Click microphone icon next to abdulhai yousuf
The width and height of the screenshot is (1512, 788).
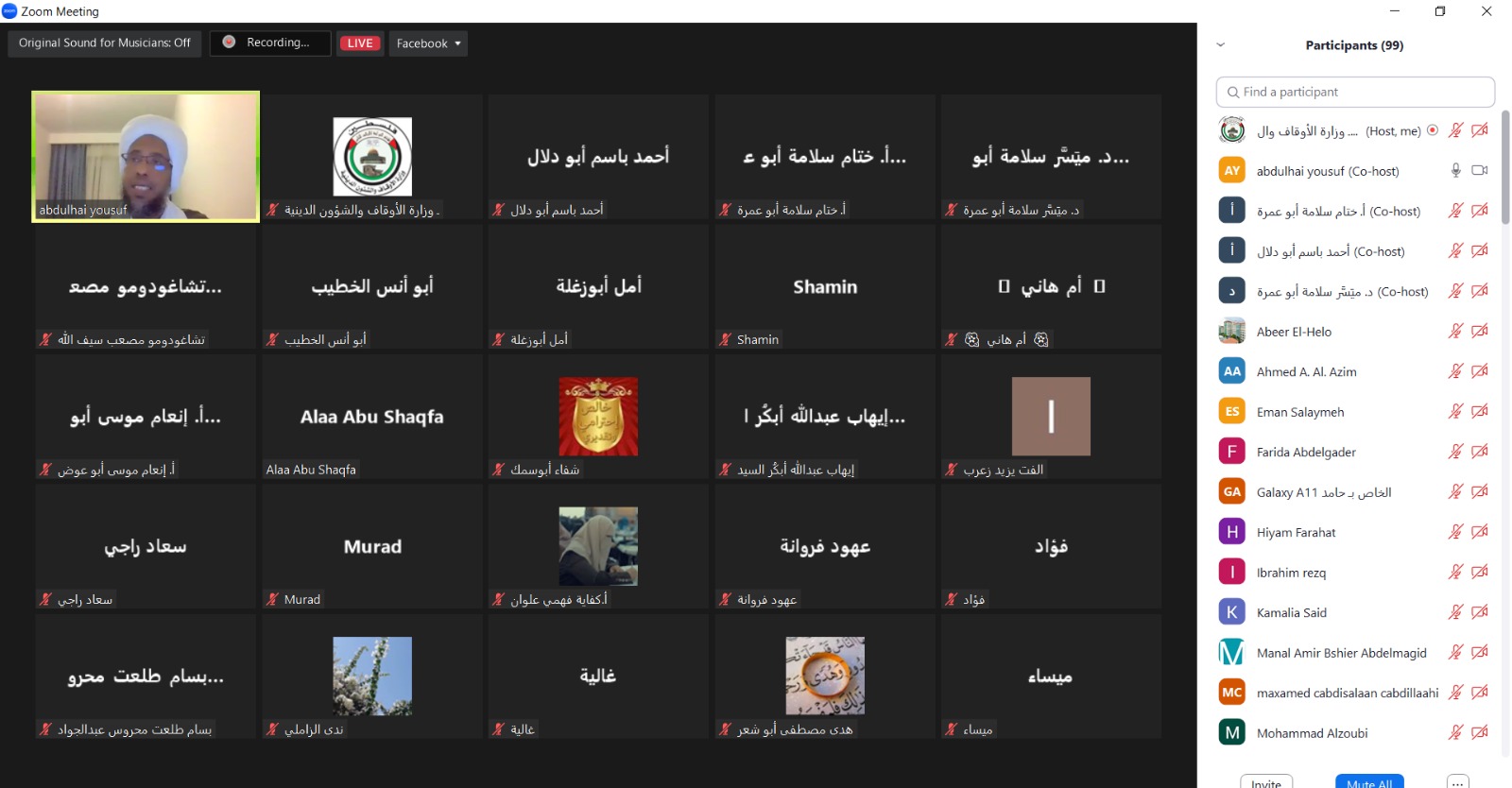[x=1455, y=170]
